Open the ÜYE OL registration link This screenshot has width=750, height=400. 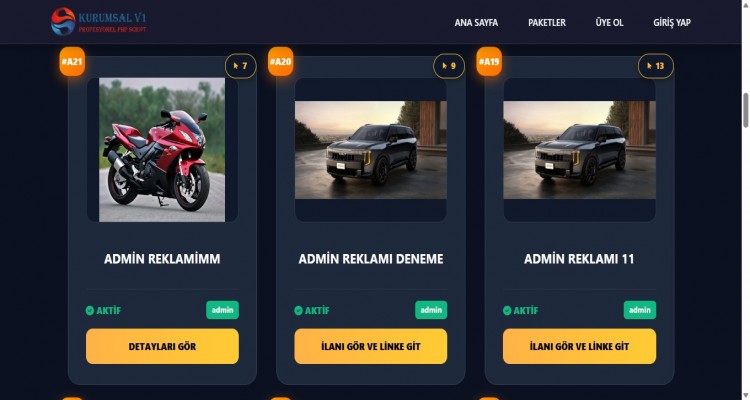pos(609,22)
